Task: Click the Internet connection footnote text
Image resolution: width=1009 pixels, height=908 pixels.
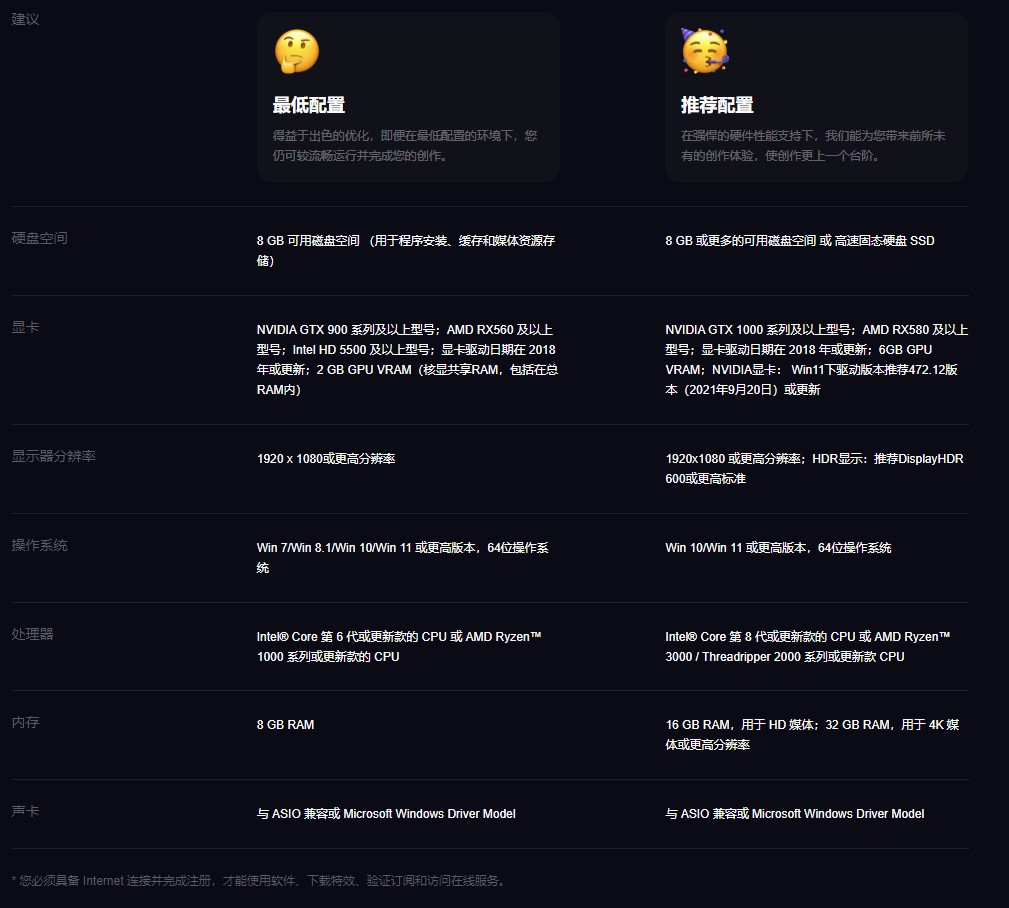Action: pos(260,881)
